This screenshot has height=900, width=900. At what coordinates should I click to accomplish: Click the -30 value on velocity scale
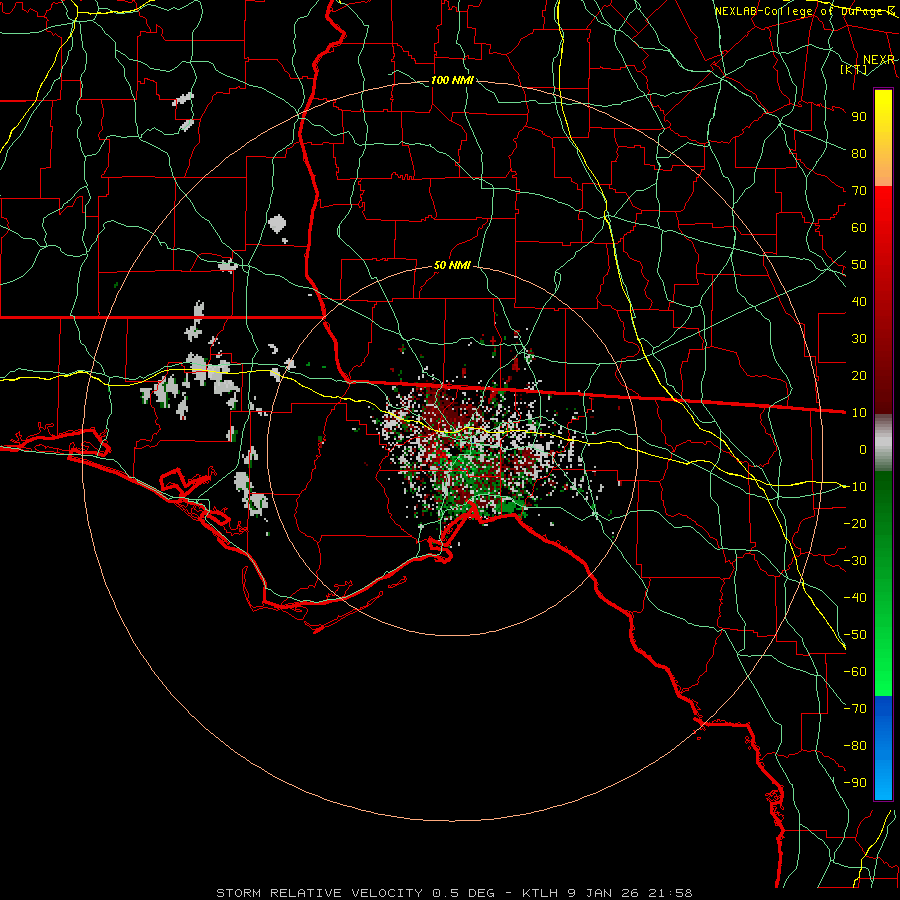tap(855, 561)
